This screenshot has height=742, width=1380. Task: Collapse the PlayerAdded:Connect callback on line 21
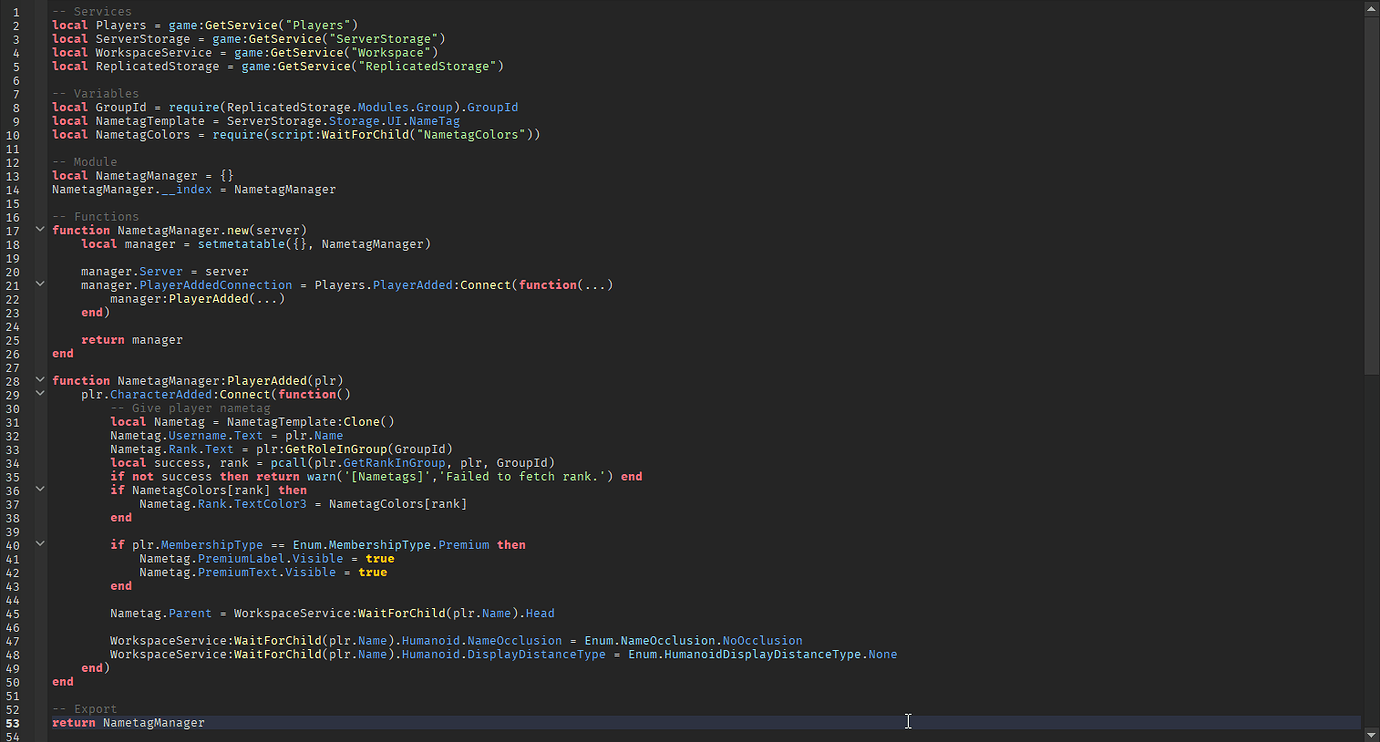pos(40,284)
